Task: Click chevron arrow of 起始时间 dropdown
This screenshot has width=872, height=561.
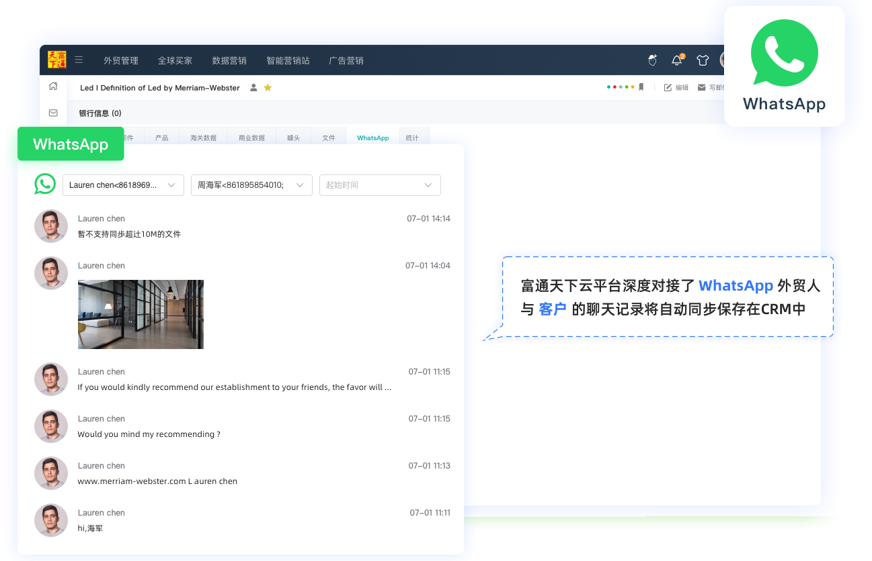Action: click(x=428, y=185)
